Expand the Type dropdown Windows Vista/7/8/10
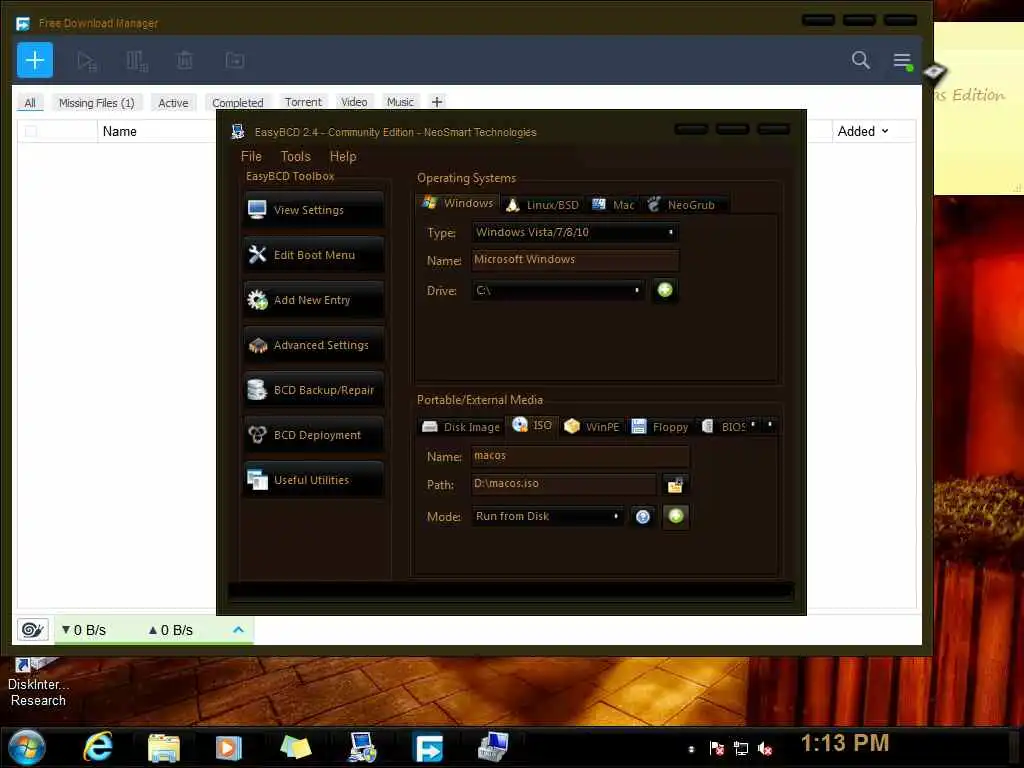 [575, 232]
